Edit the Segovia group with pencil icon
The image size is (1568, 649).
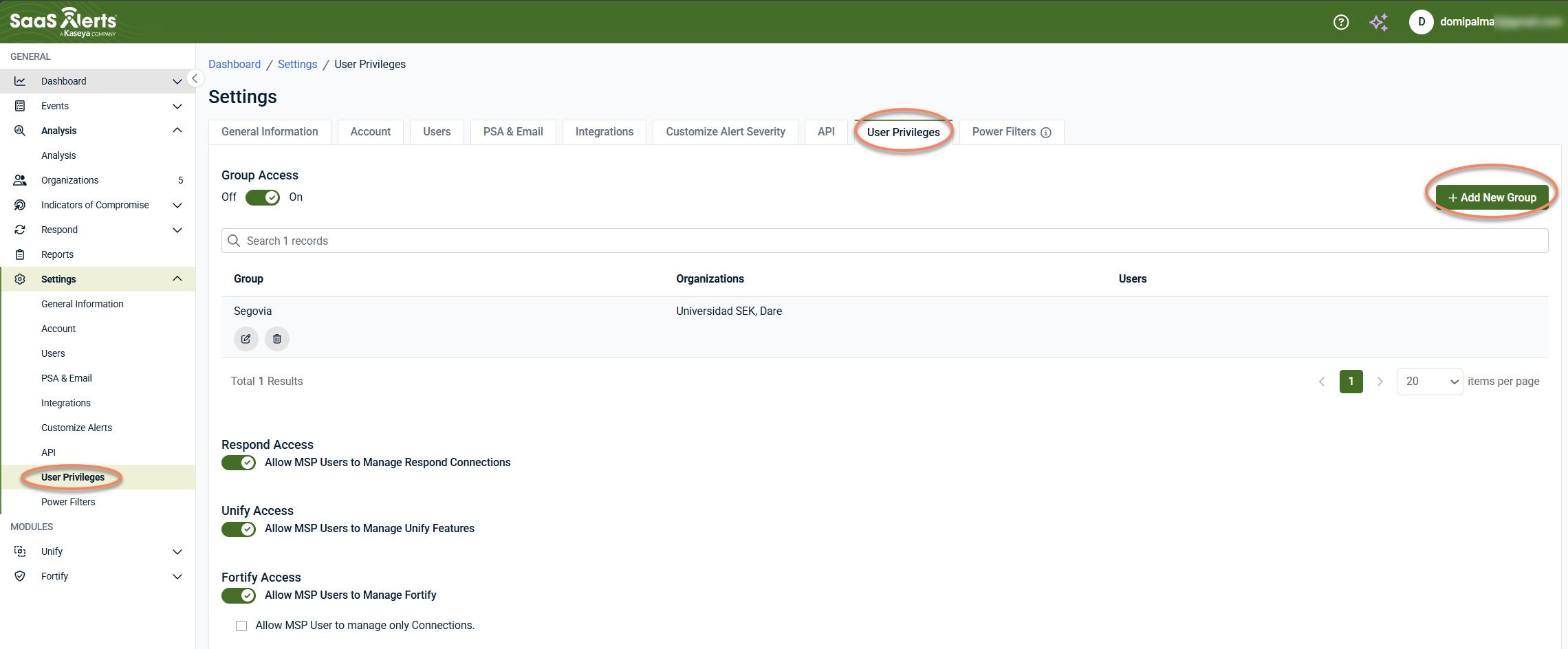pyautogui.click(x=246, y=339)
